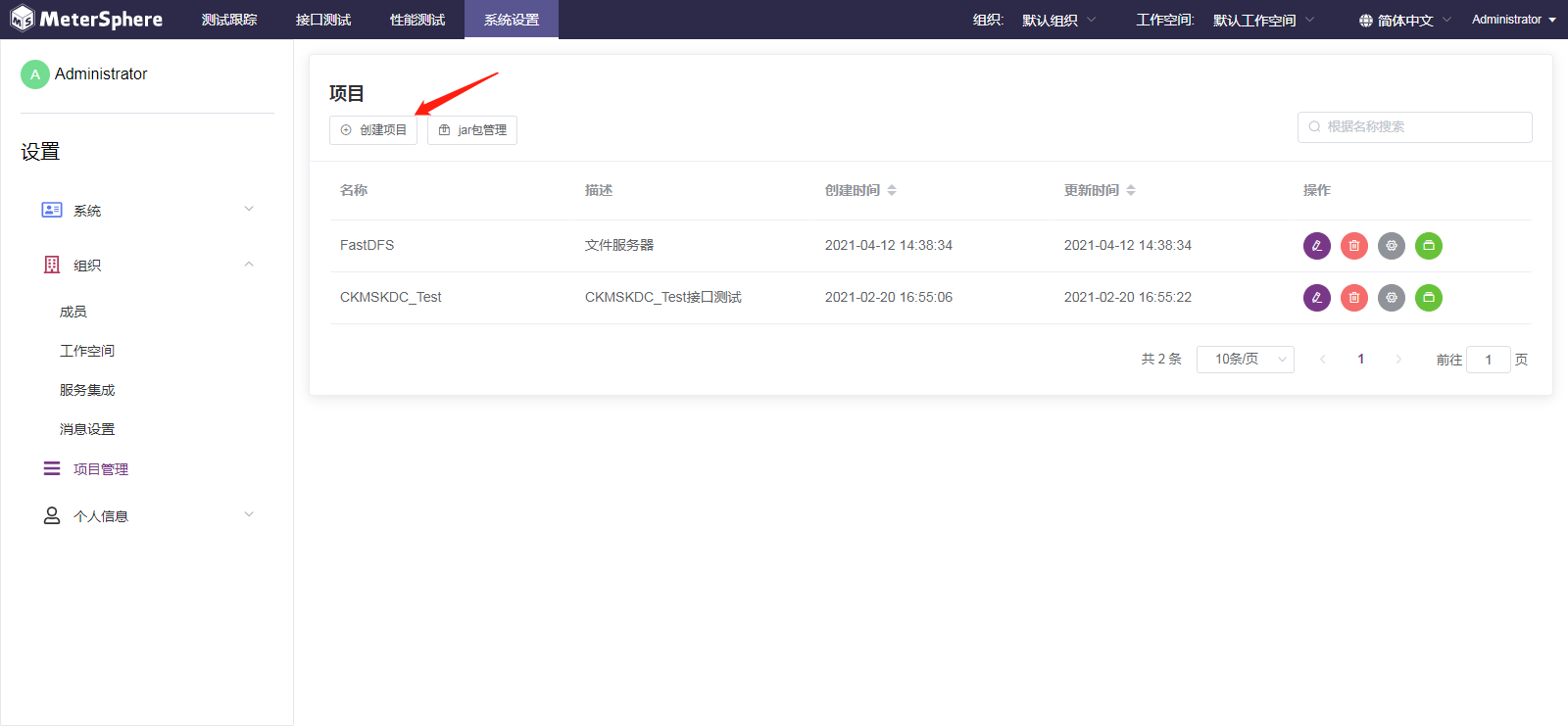This screenshot has height=726, width=1568.
Task: Click the 个人信息 person icon
Action: point(52,515)
